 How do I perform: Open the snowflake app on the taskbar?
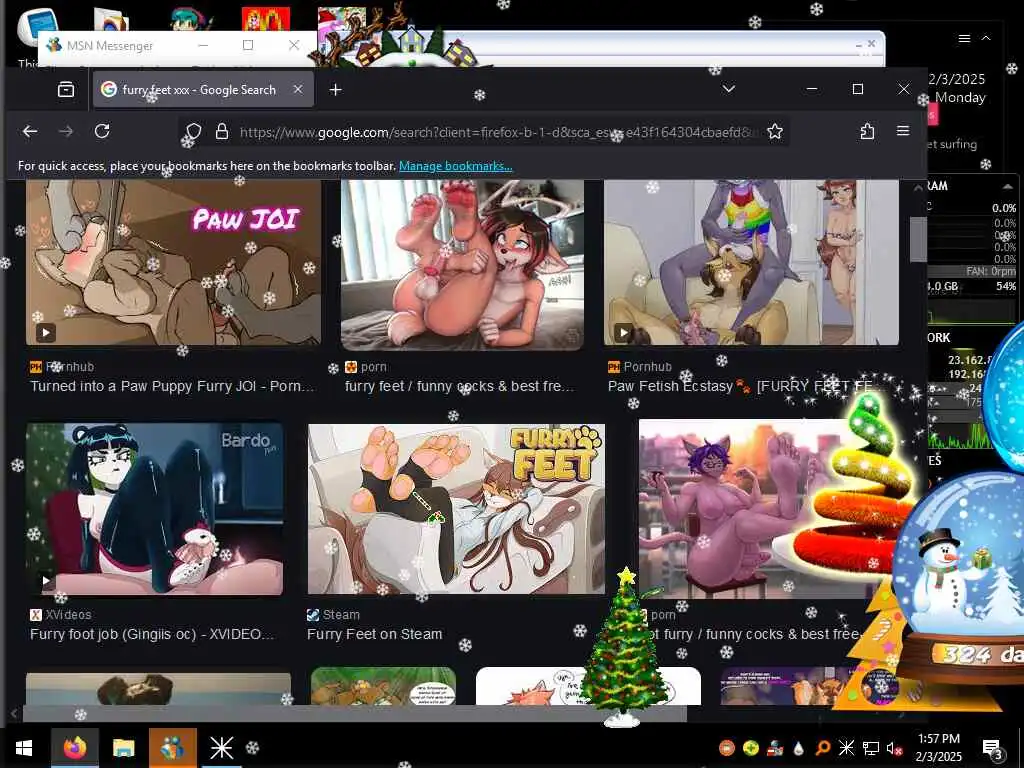click(221, 748)
